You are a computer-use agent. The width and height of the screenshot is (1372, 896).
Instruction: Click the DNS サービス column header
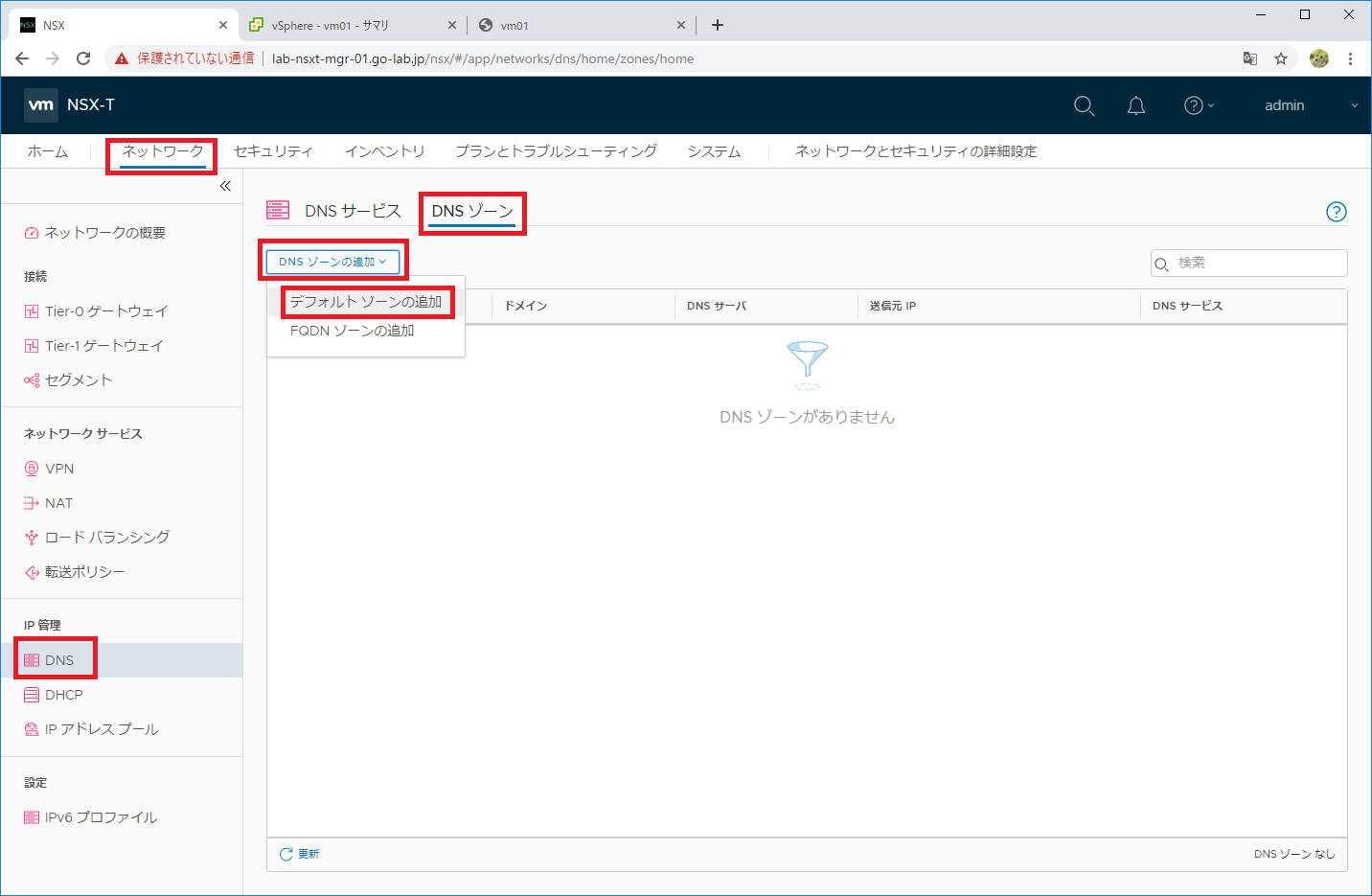coord(1187,306)
